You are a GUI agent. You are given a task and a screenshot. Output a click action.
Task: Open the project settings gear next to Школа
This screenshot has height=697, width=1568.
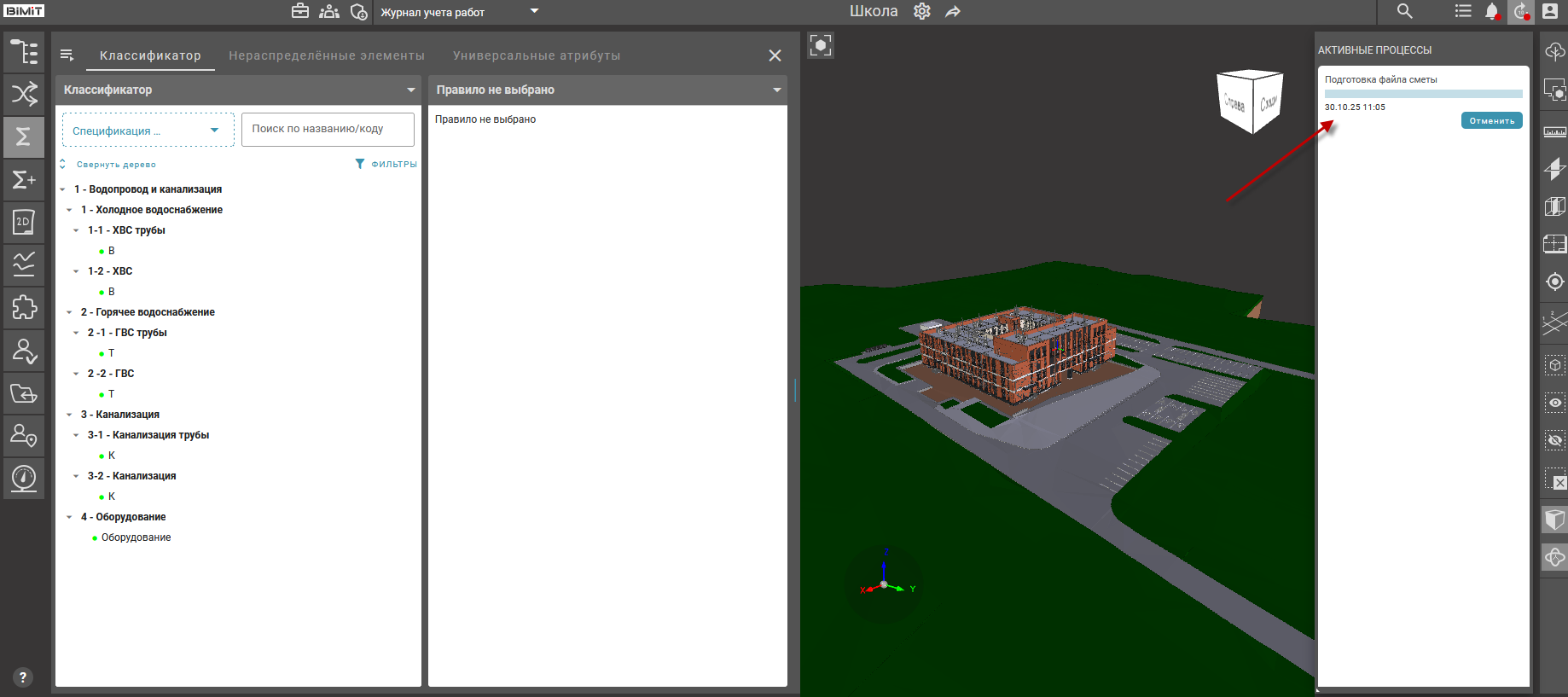click(x=922, y=12)
